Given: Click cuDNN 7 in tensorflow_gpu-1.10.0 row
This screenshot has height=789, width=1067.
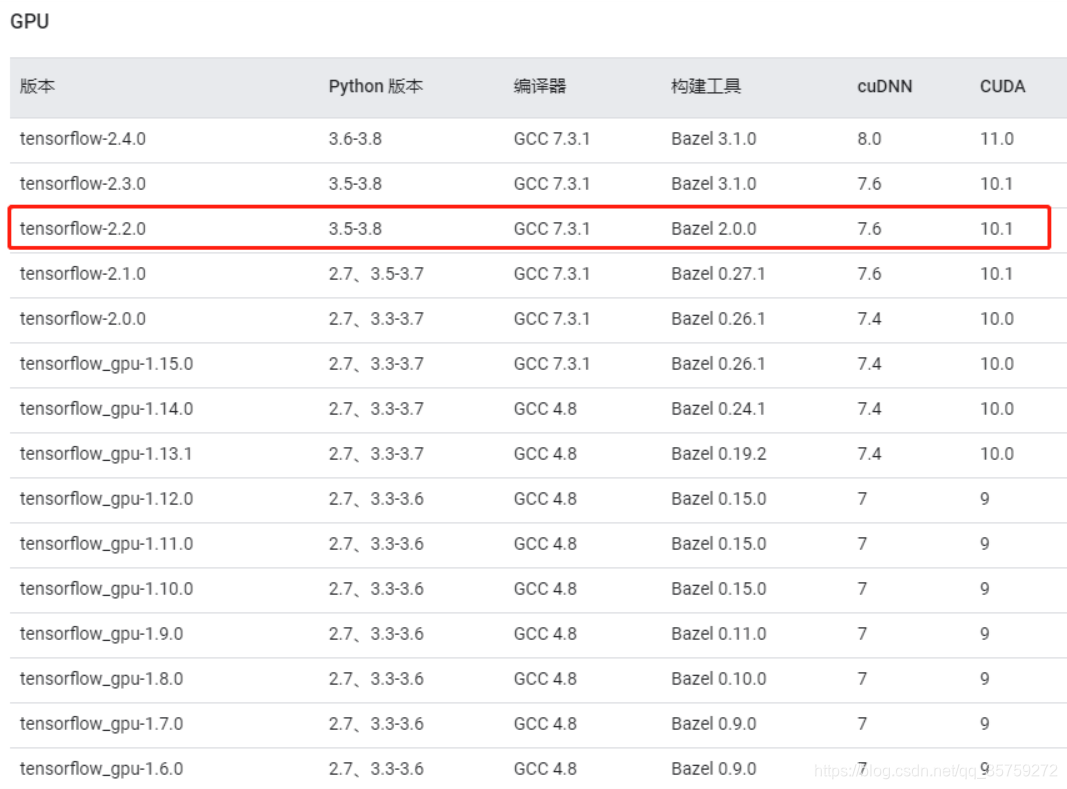Looking at the screenshot, I should point(862,589).
